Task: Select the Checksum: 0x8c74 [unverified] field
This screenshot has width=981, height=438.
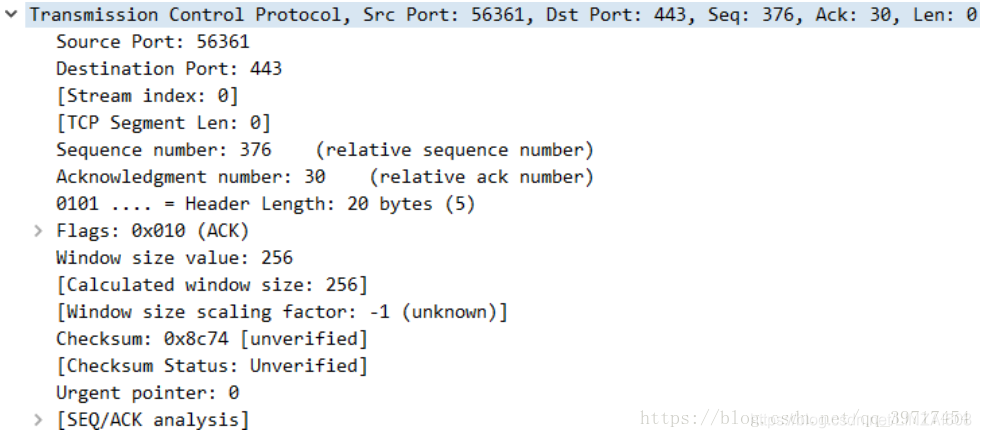Action: 212,339
